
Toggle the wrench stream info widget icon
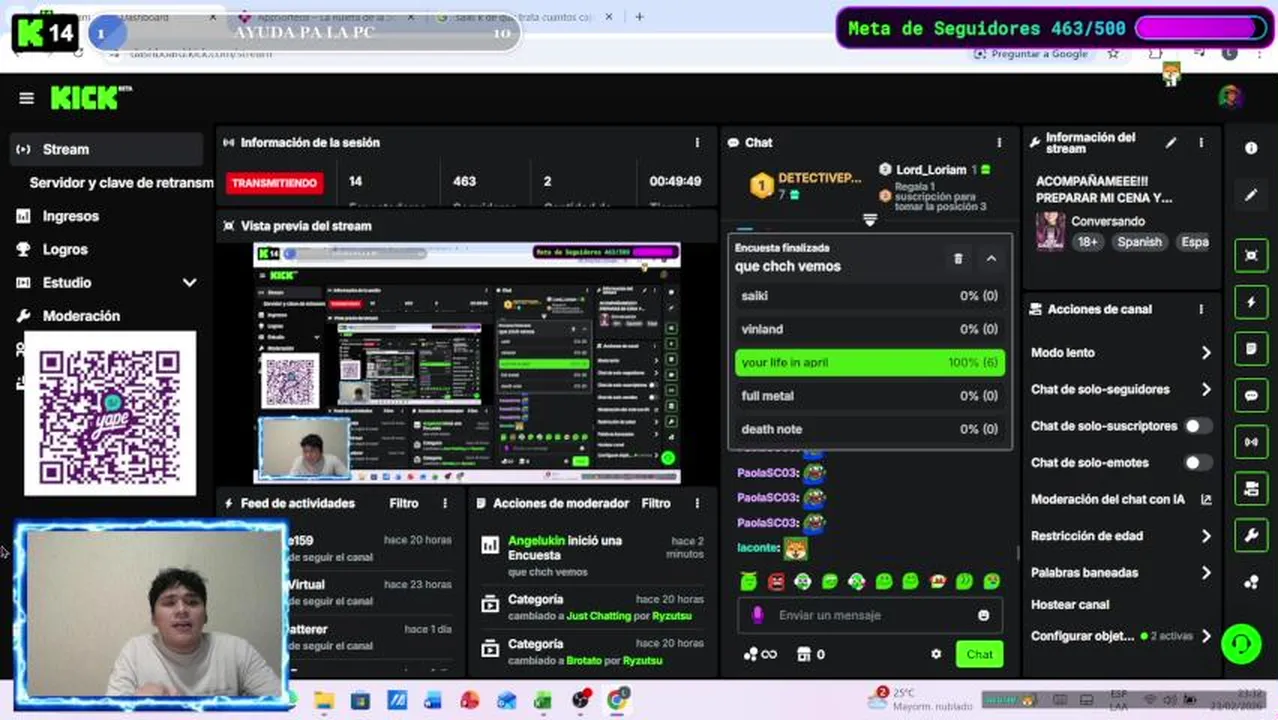[x=1251, y=536]
